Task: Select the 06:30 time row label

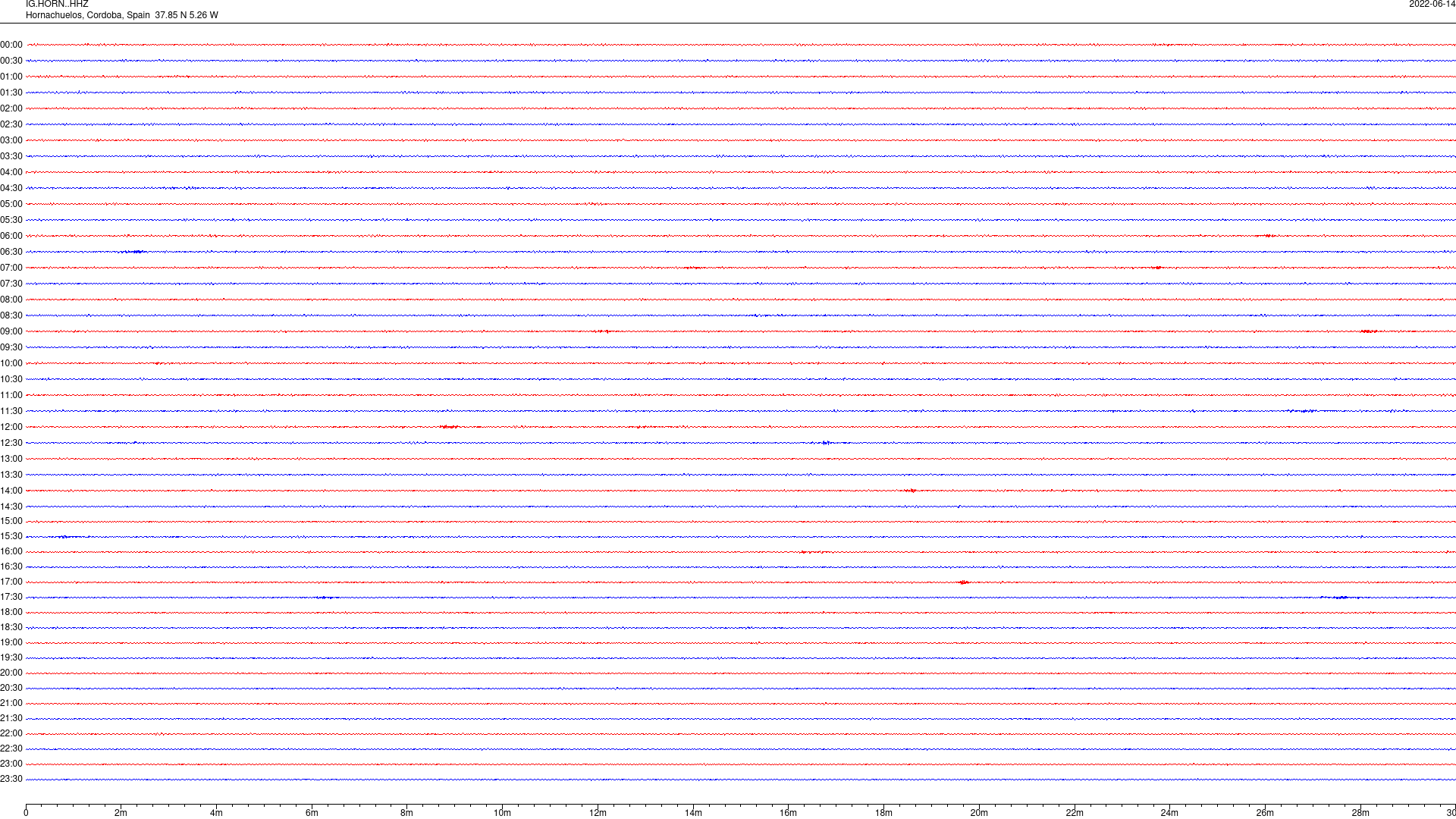Action: coord(11,252)
